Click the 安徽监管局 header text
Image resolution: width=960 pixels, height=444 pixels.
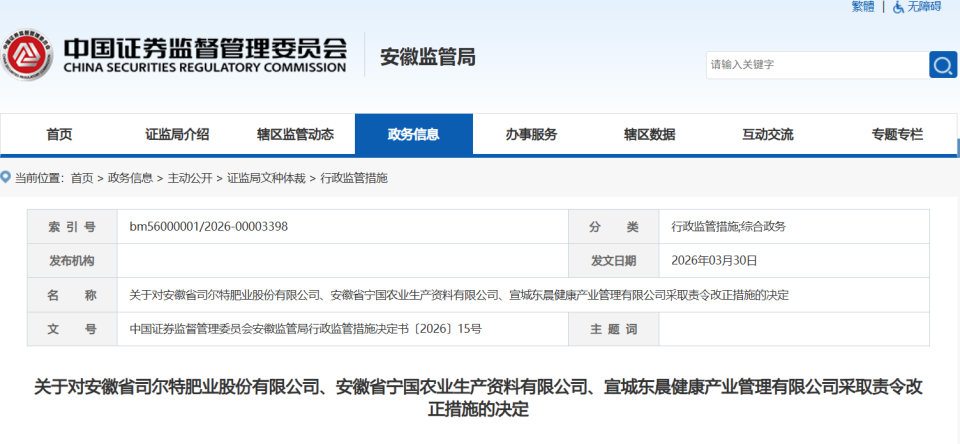click(427, 57)
